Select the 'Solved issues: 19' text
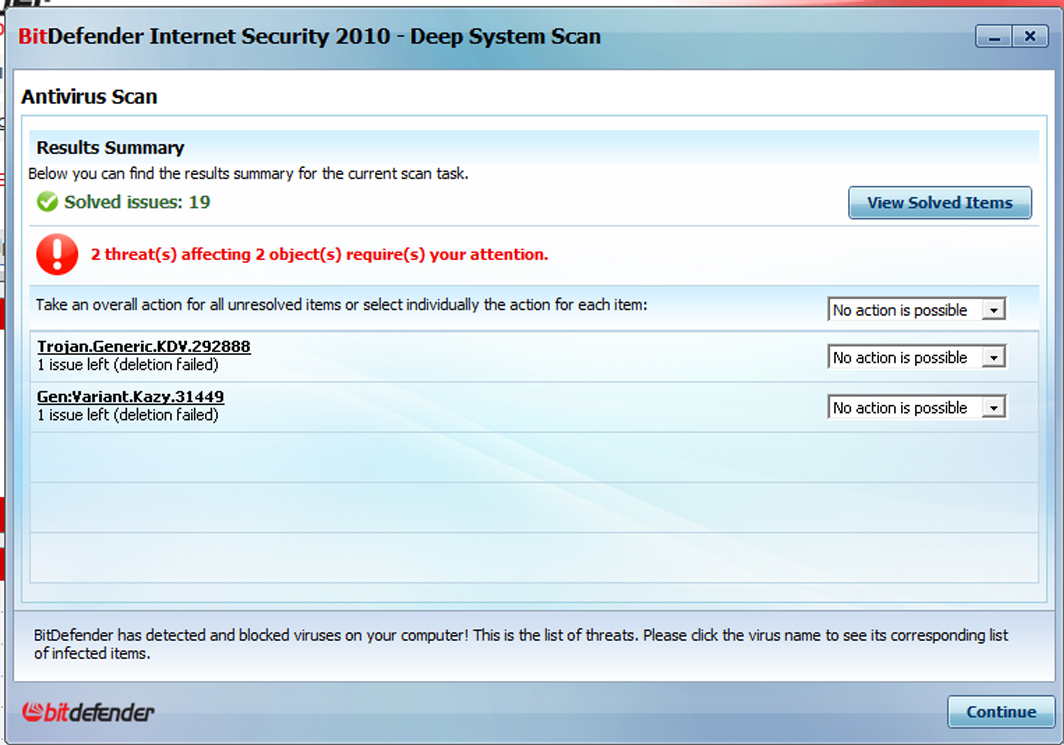 click(x=137, y=202)
